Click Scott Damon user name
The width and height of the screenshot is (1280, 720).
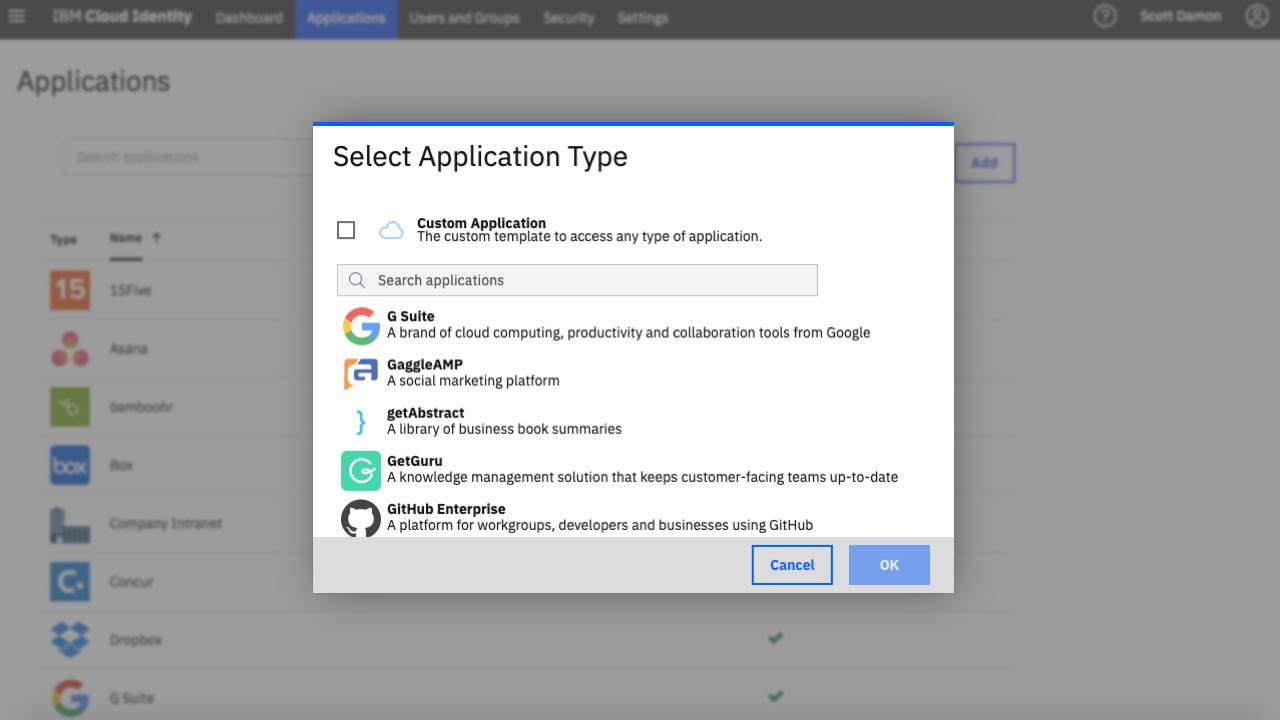pos(1181,17)
